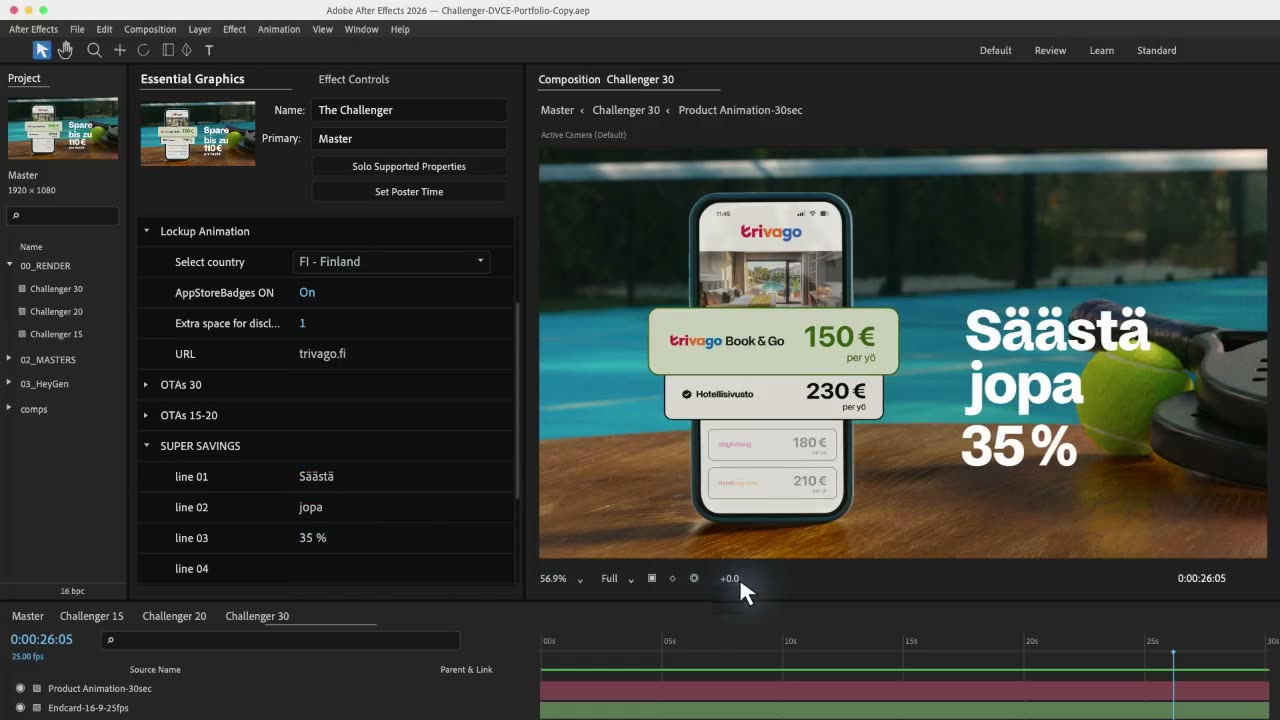Expand the OTAs 15-20 group

(x=146, y=415)
